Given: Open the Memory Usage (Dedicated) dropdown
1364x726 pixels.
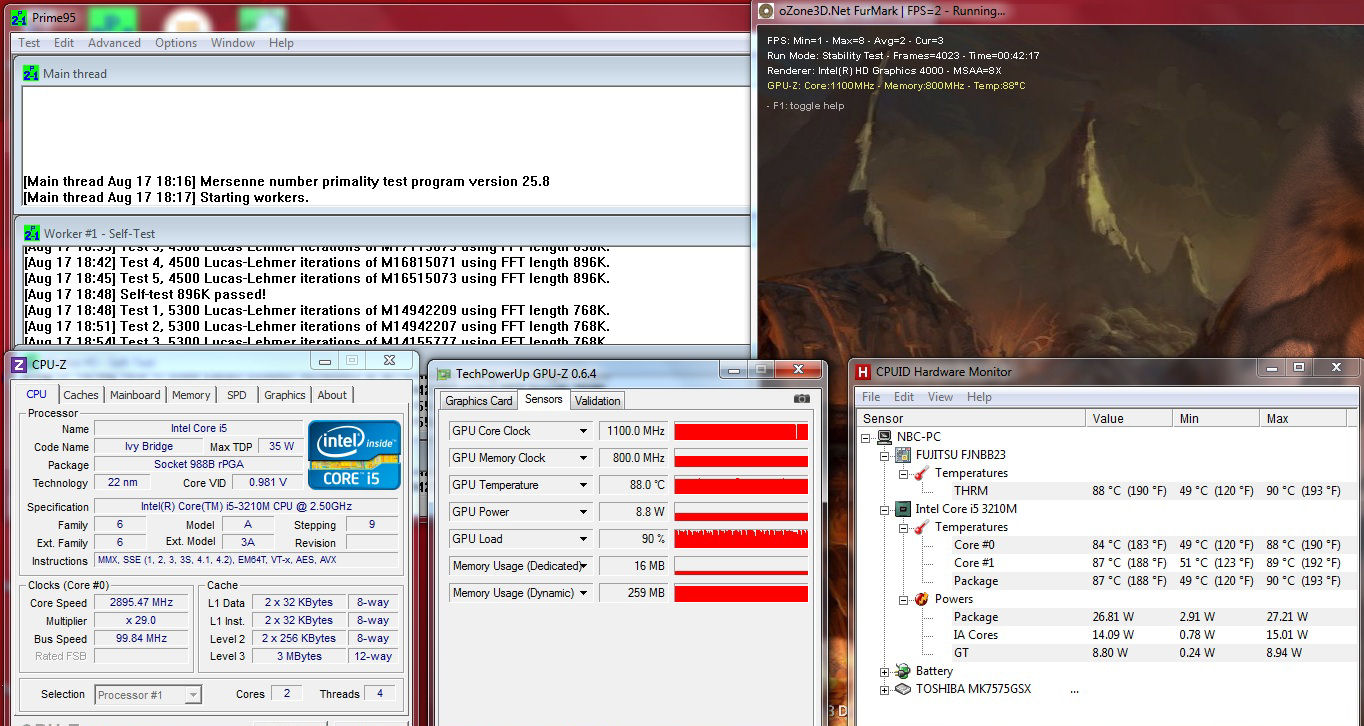Looking at the screenshot, I should coord(584,566).
